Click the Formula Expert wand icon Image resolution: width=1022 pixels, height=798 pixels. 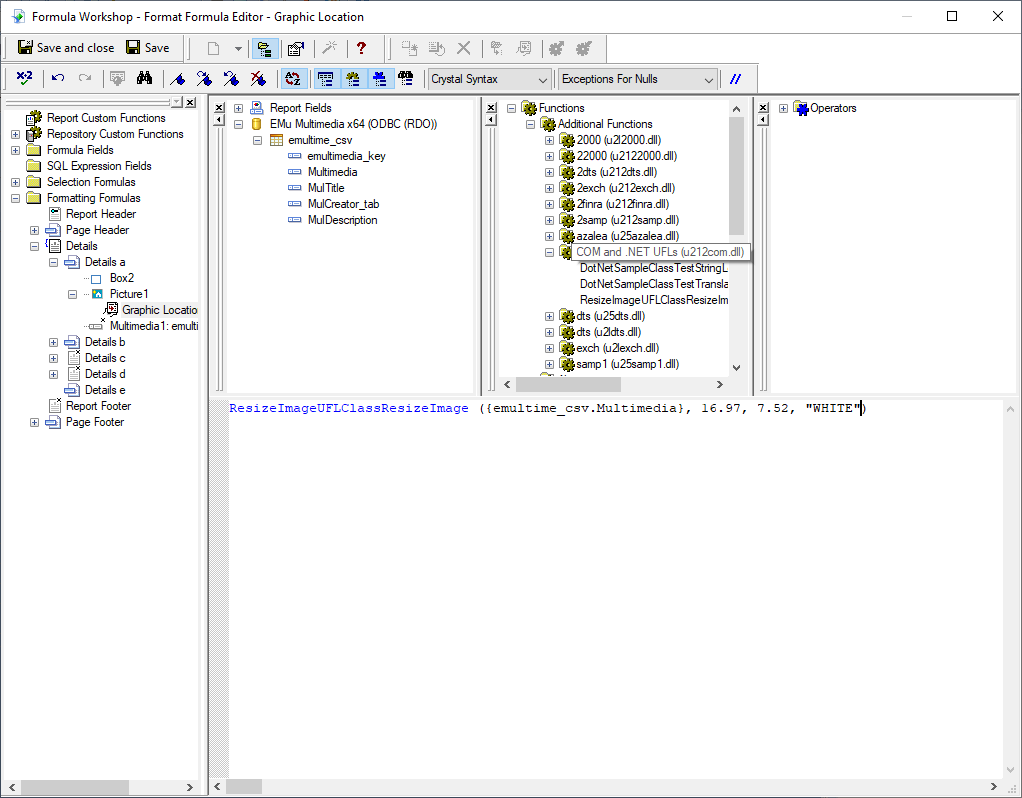[x=328, y=48]
